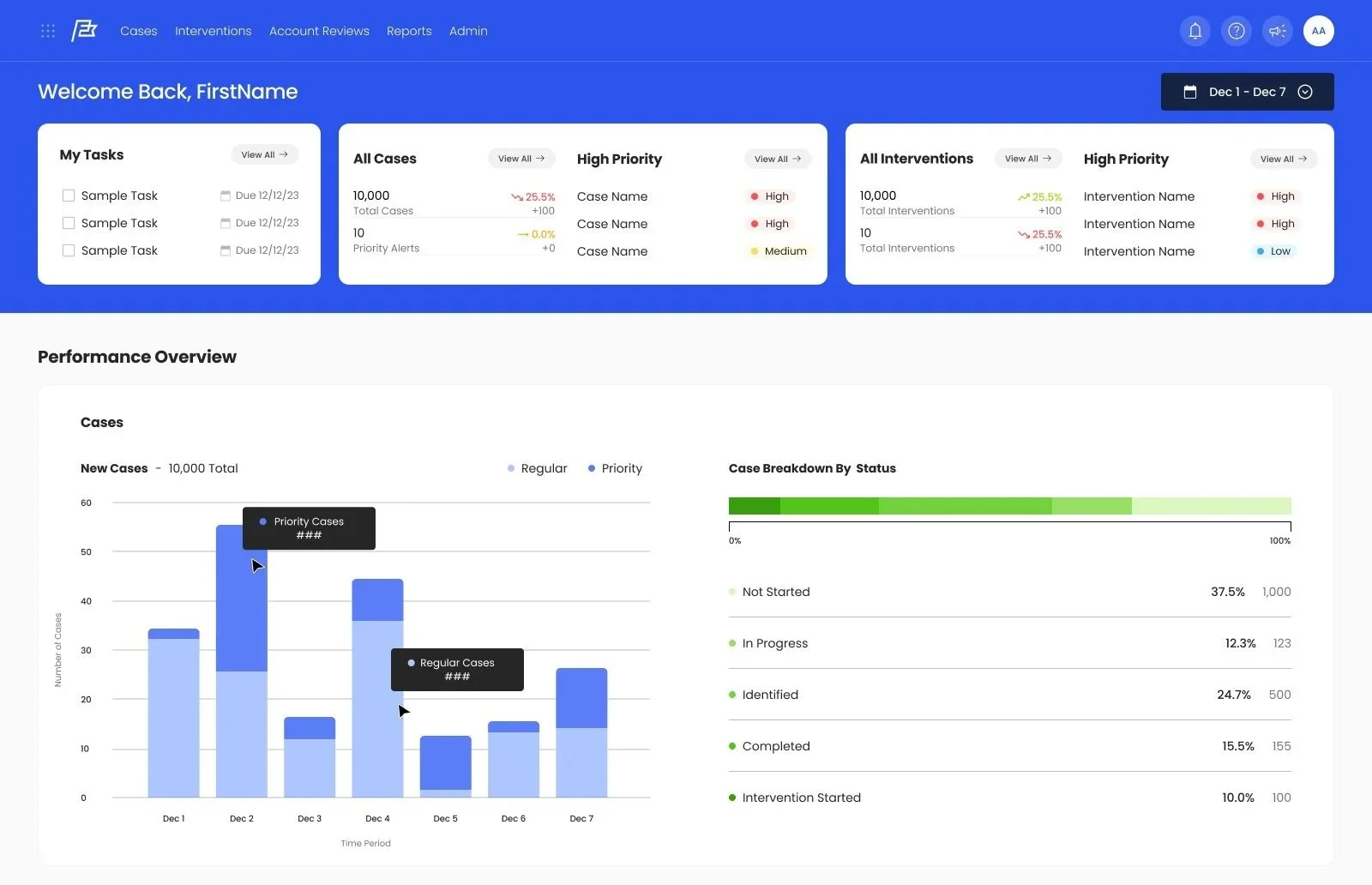Click the Low priority badge
1372x885 pixels.
point(1273,251)
